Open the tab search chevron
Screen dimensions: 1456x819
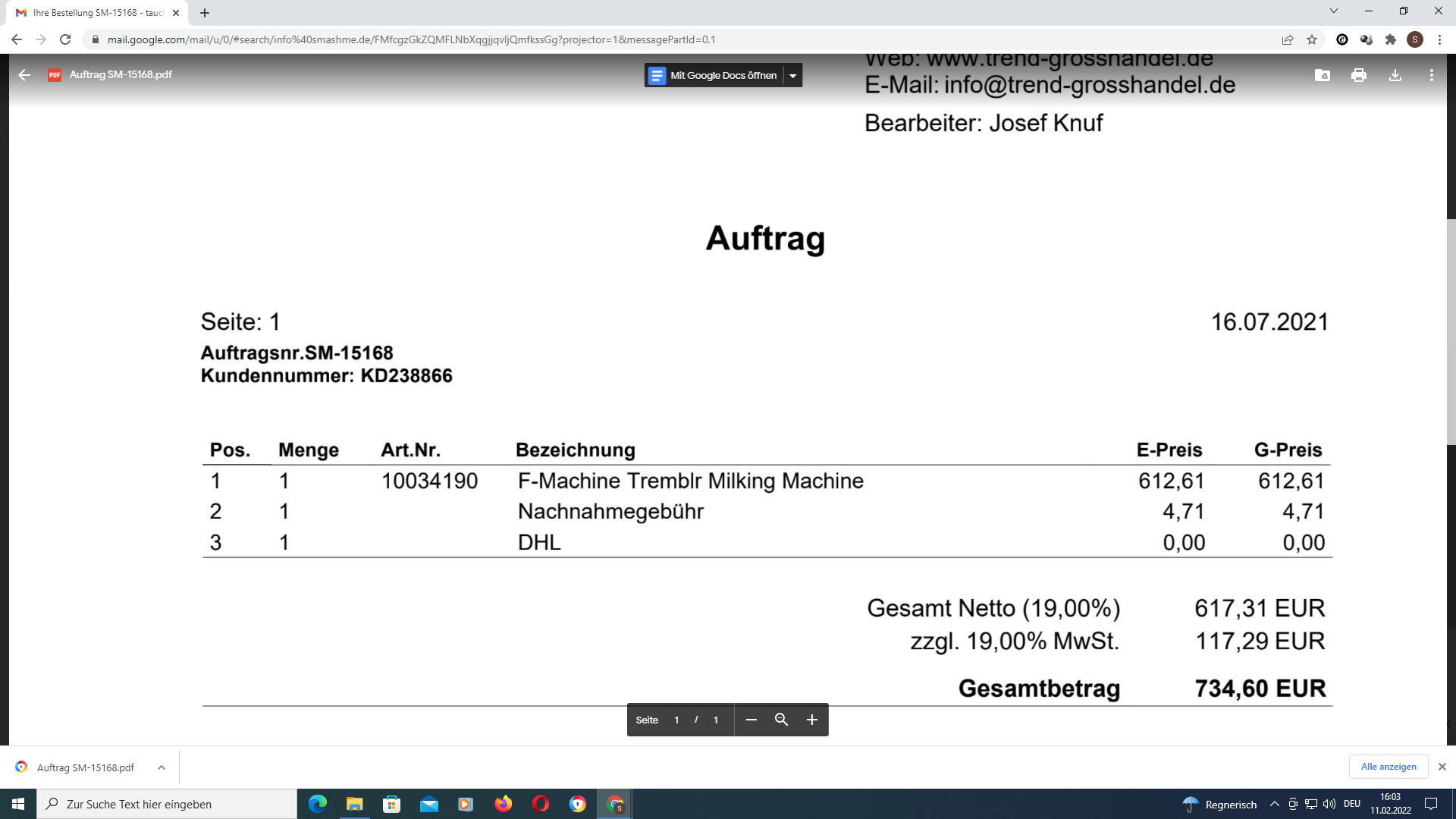pyautogui.click(x=1334, y=11)
